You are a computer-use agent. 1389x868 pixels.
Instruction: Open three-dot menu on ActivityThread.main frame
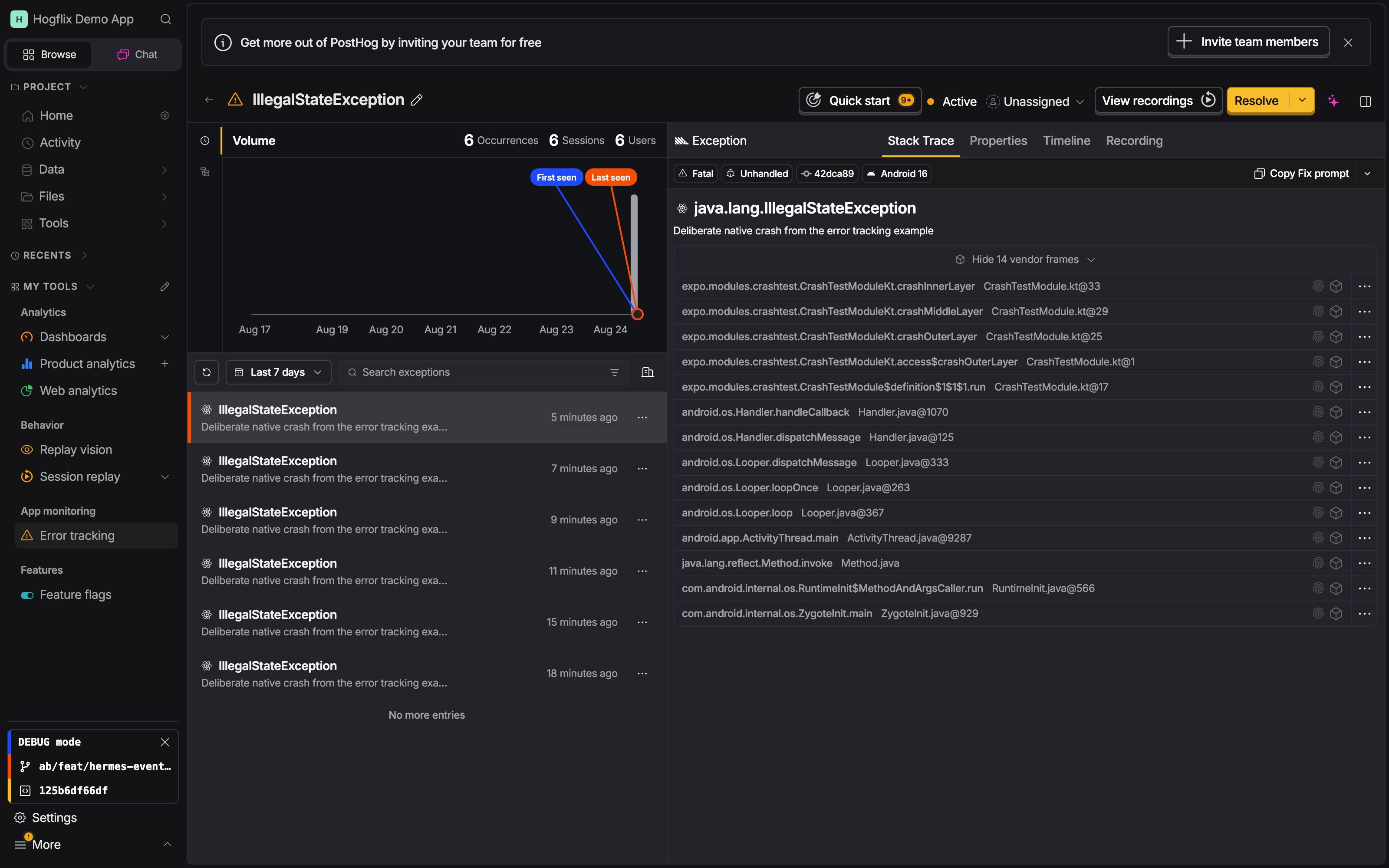1364,538
